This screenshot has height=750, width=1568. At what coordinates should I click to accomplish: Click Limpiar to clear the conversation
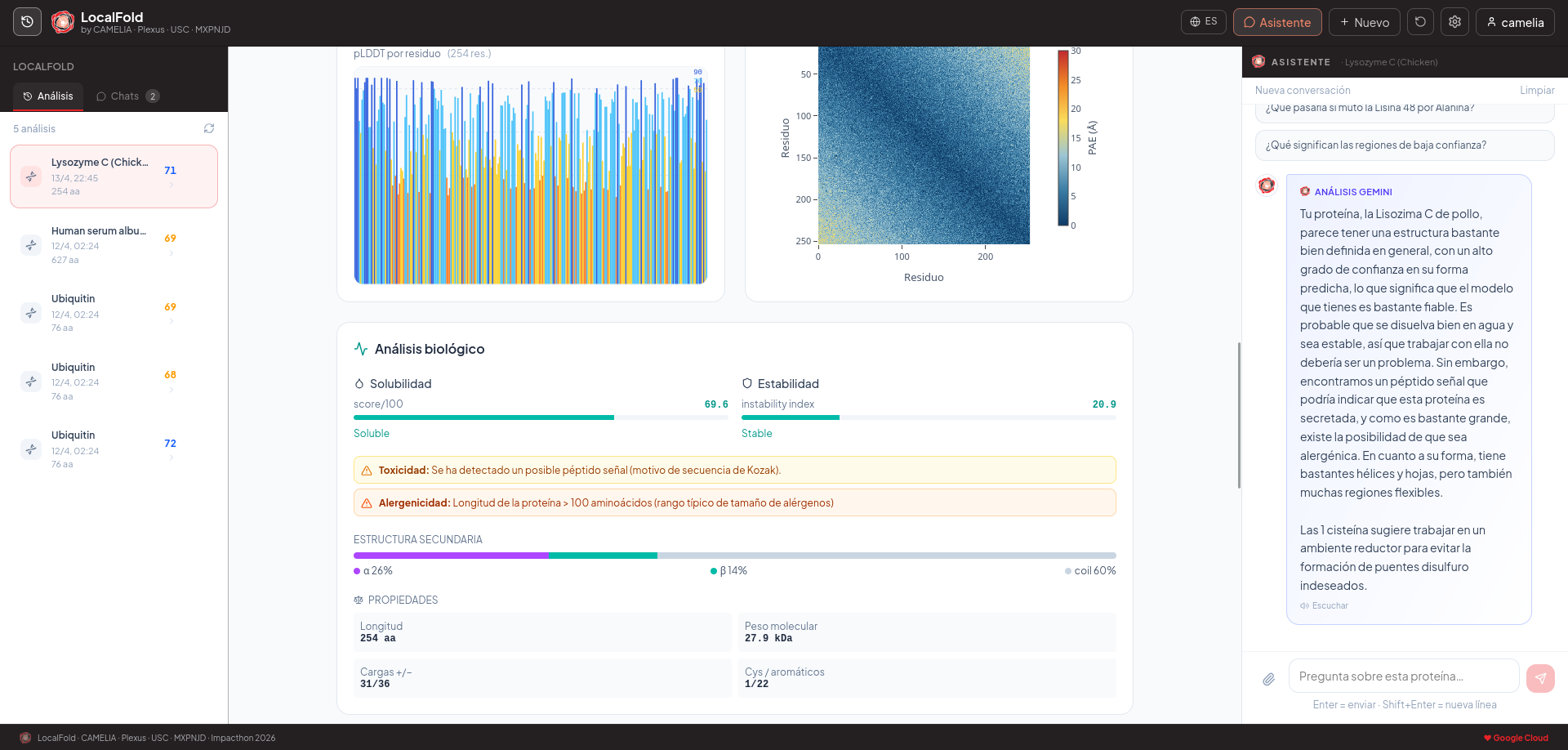pos(1537,91)
